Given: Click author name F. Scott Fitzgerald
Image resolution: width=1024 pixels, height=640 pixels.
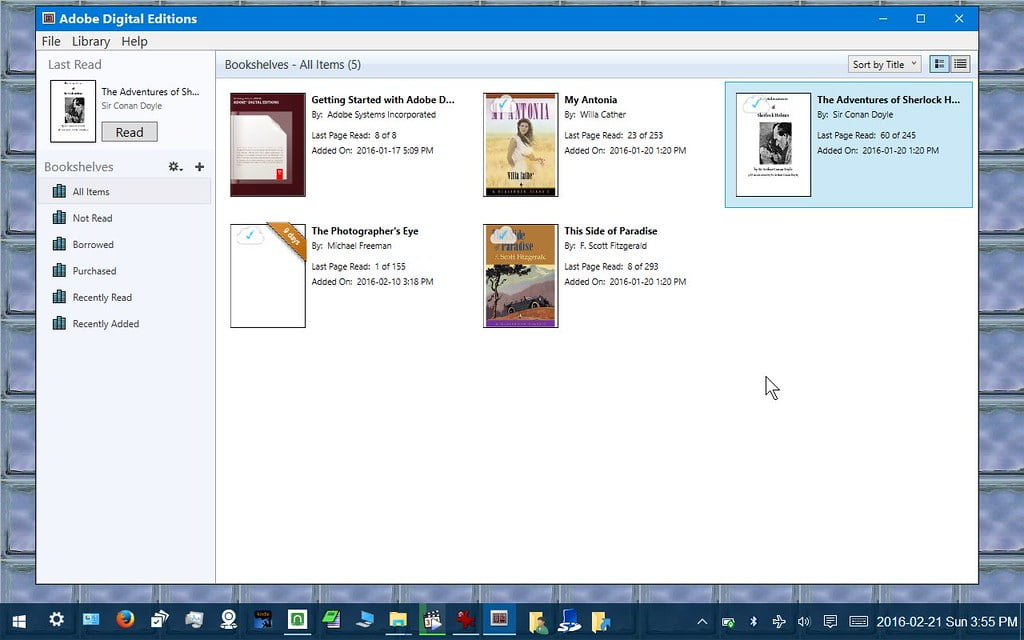Looking at the screenshot, I should tap(613, 246).
